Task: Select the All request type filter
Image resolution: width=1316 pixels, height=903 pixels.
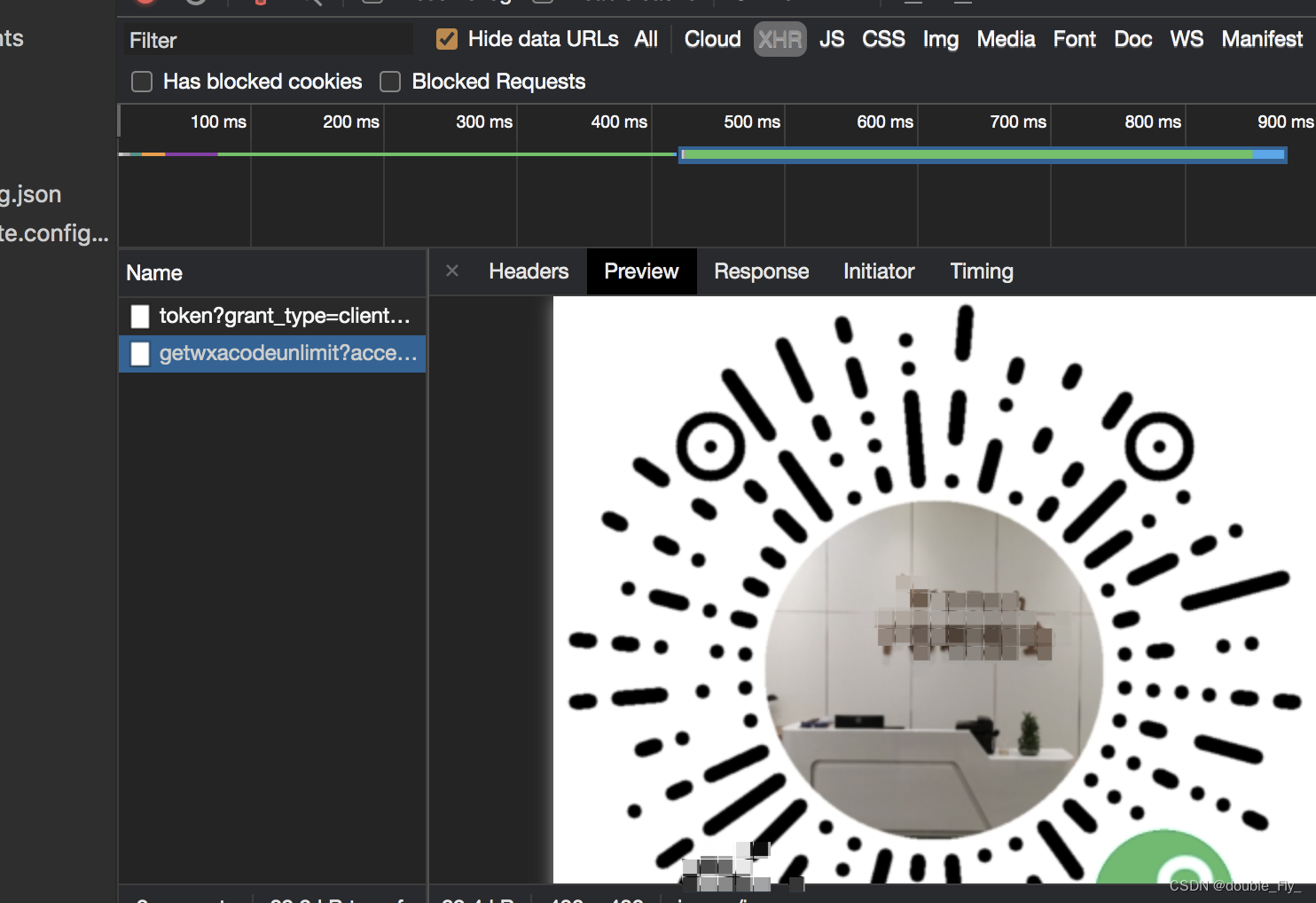Action: click(x=646, y=39)
